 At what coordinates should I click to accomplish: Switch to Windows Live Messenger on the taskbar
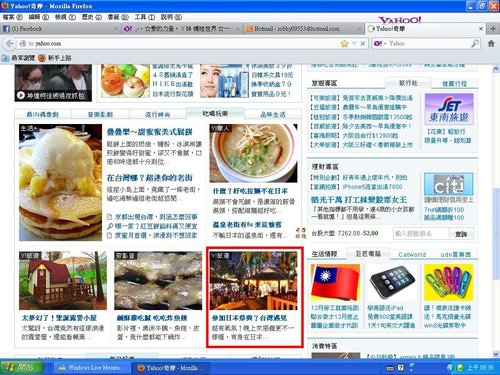[x=91, y=368]
